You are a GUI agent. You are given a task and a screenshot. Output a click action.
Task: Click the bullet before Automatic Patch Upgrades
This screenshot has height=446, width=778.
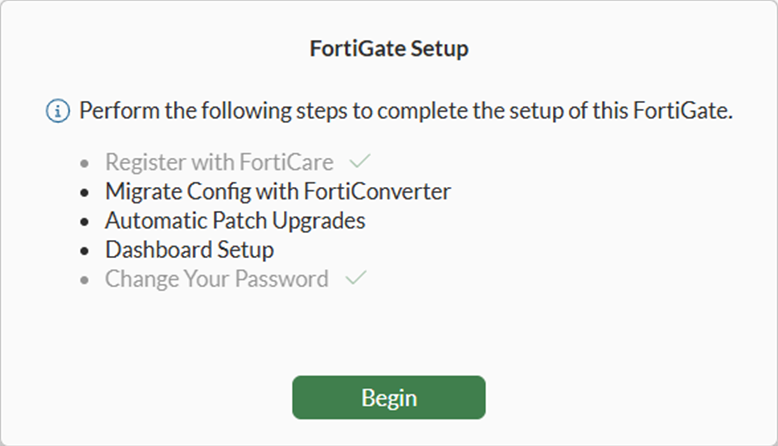coord(86,220)
